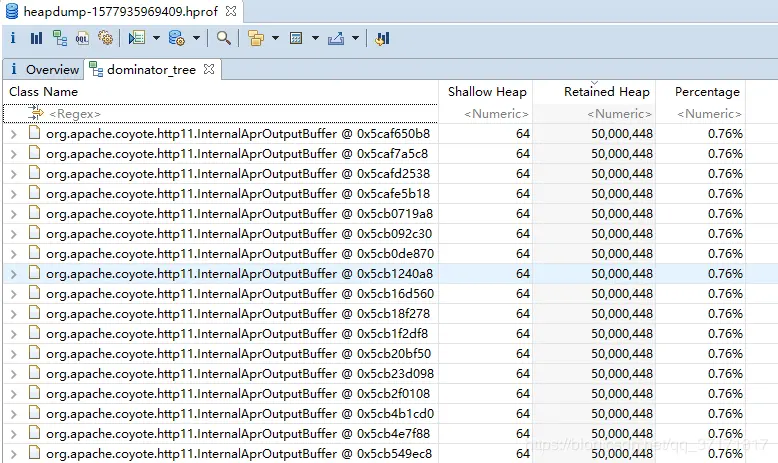
Task: Select object file icon of 0x5cb4b1cd0 row
Action: coord(34,413)
